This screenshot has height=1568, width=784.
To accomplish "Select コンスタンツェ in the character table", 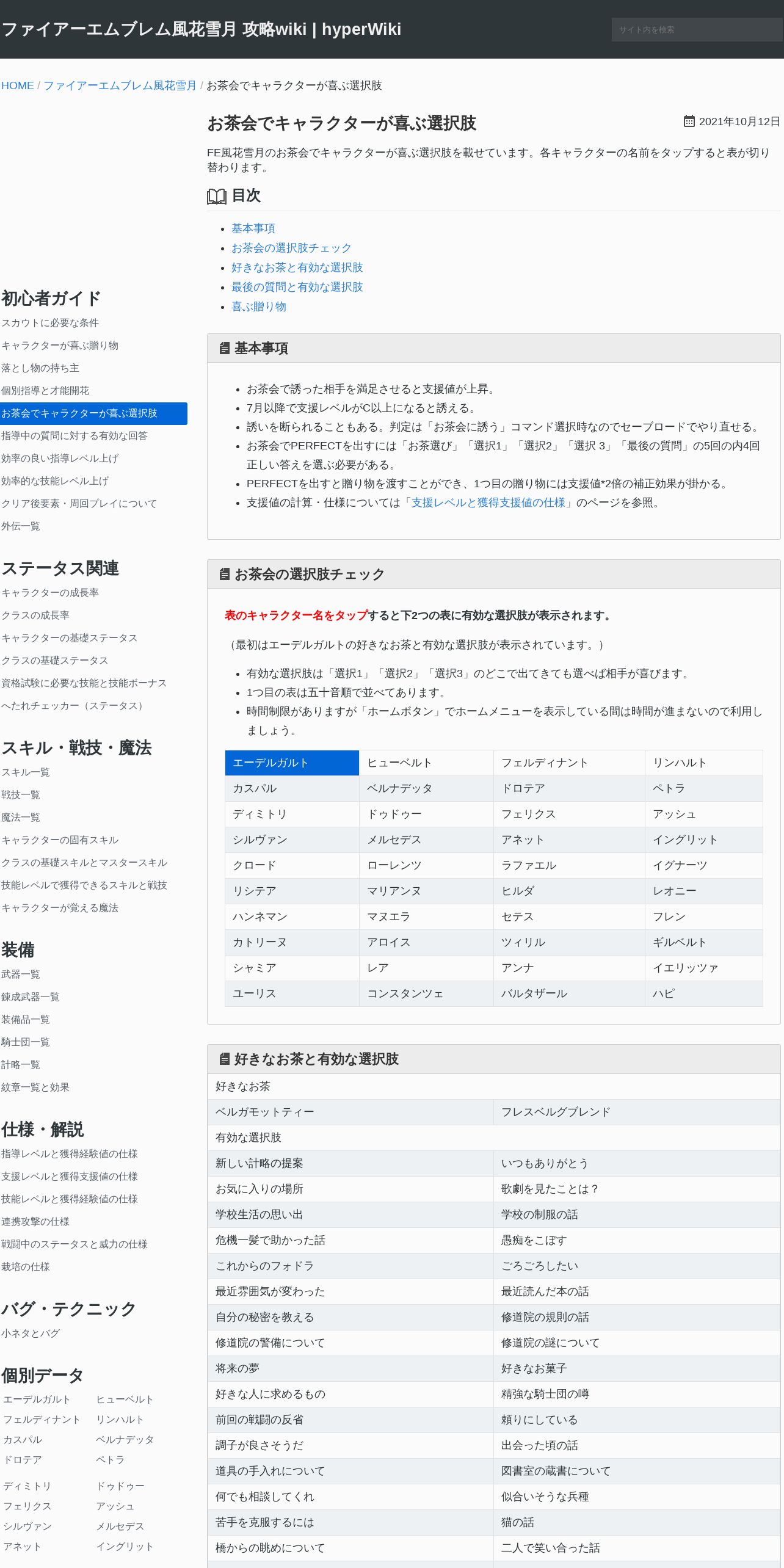I will point(426,994).
